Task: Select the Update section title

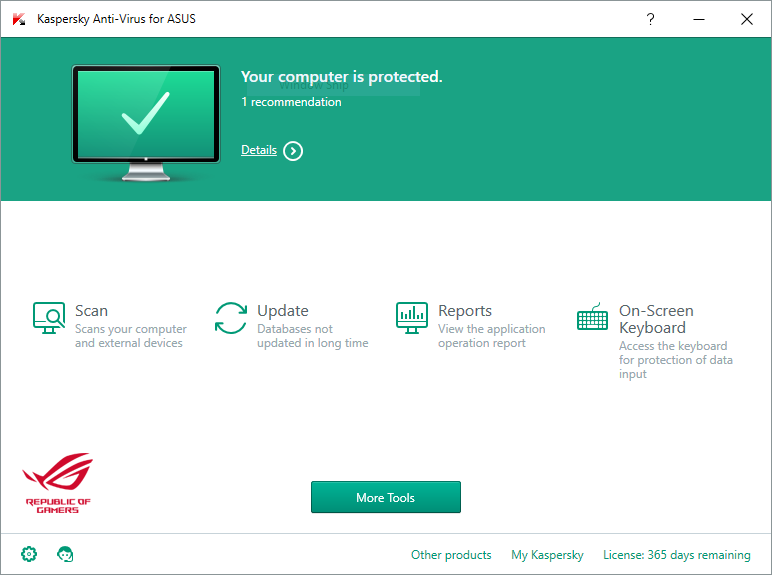Action: coord(283,311)
